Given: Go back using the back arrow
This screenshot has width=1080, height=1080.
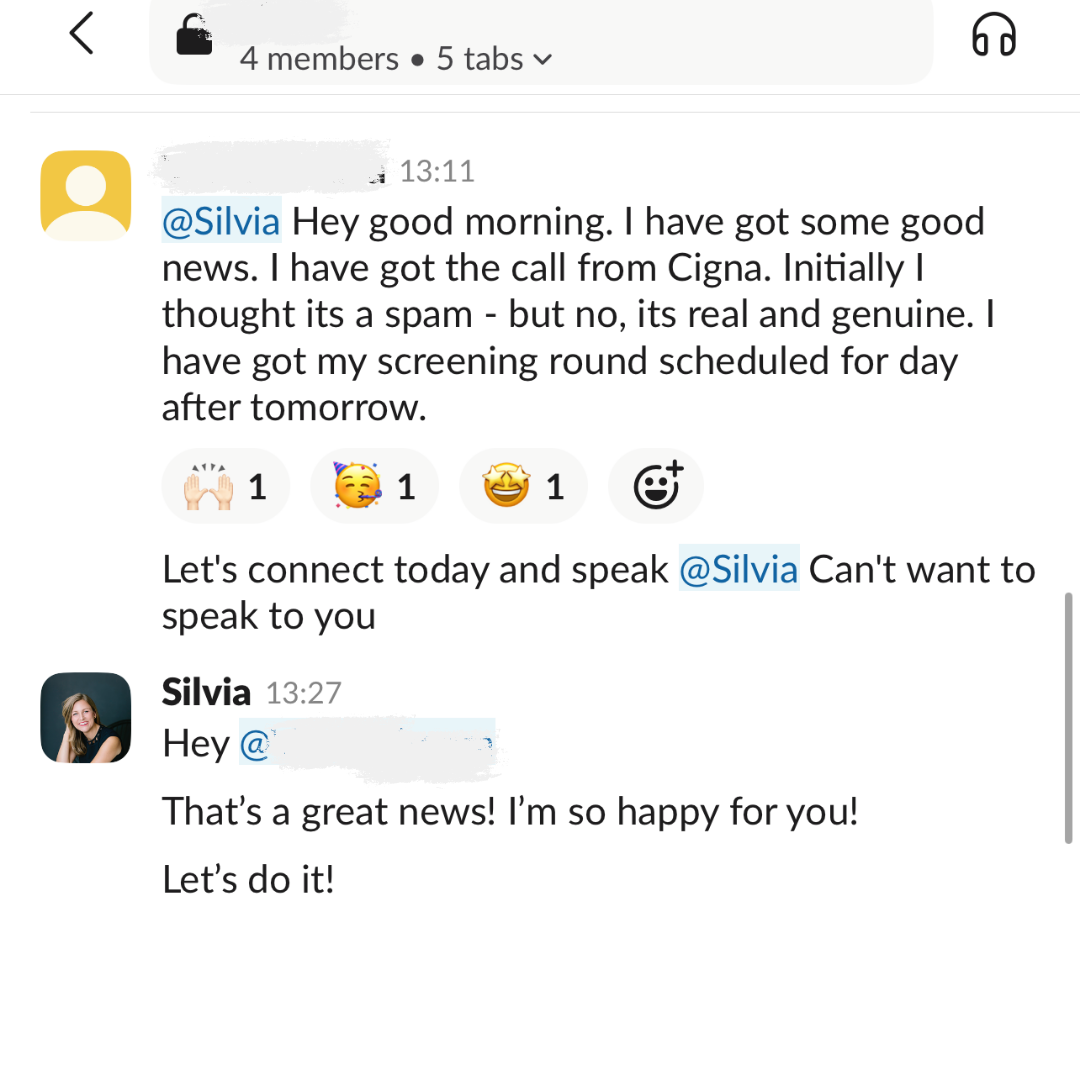Looking at the screenshot, I should click(82, 35).
